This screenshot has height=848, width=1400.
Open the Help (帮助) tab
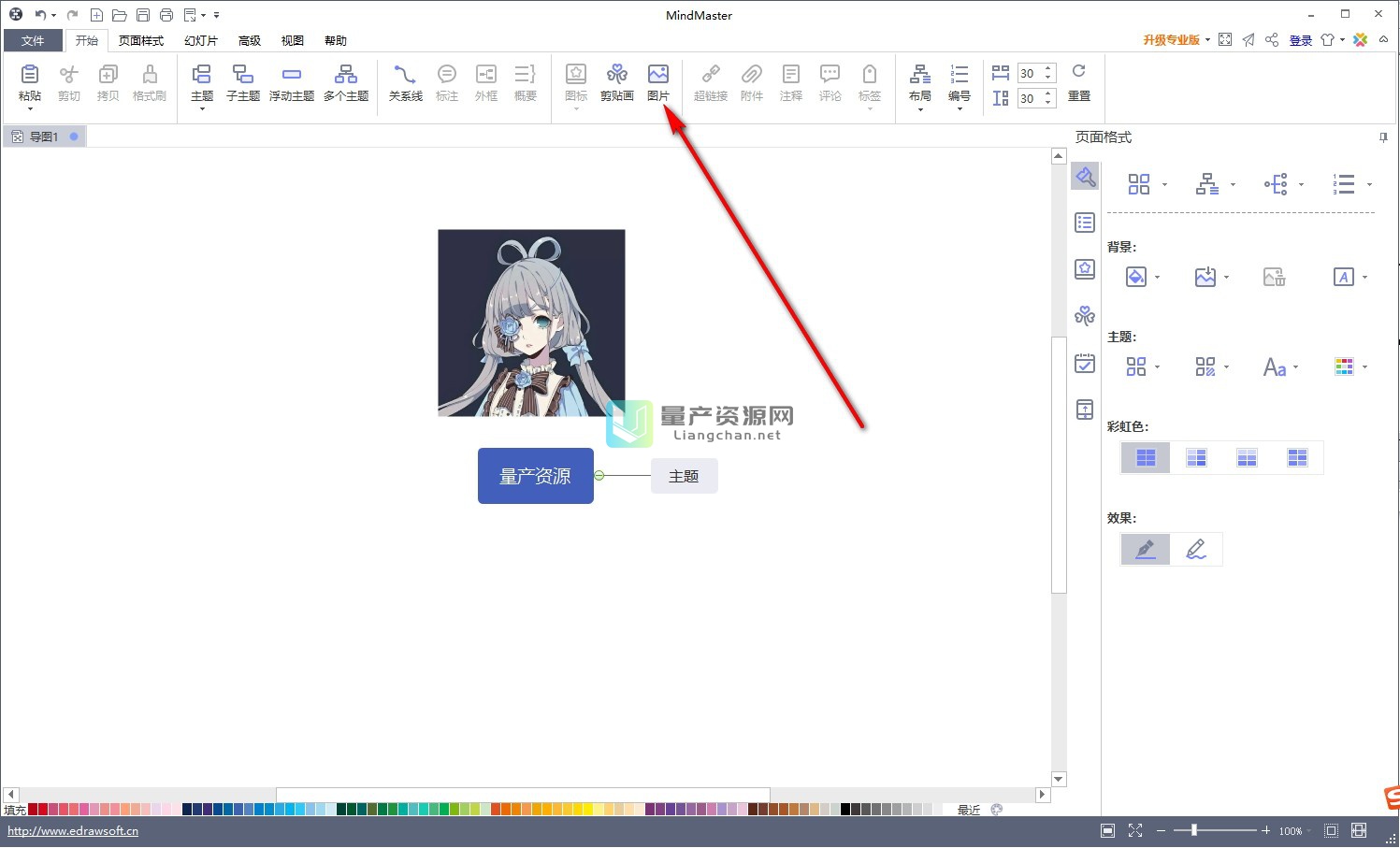(x=336, y=40)
